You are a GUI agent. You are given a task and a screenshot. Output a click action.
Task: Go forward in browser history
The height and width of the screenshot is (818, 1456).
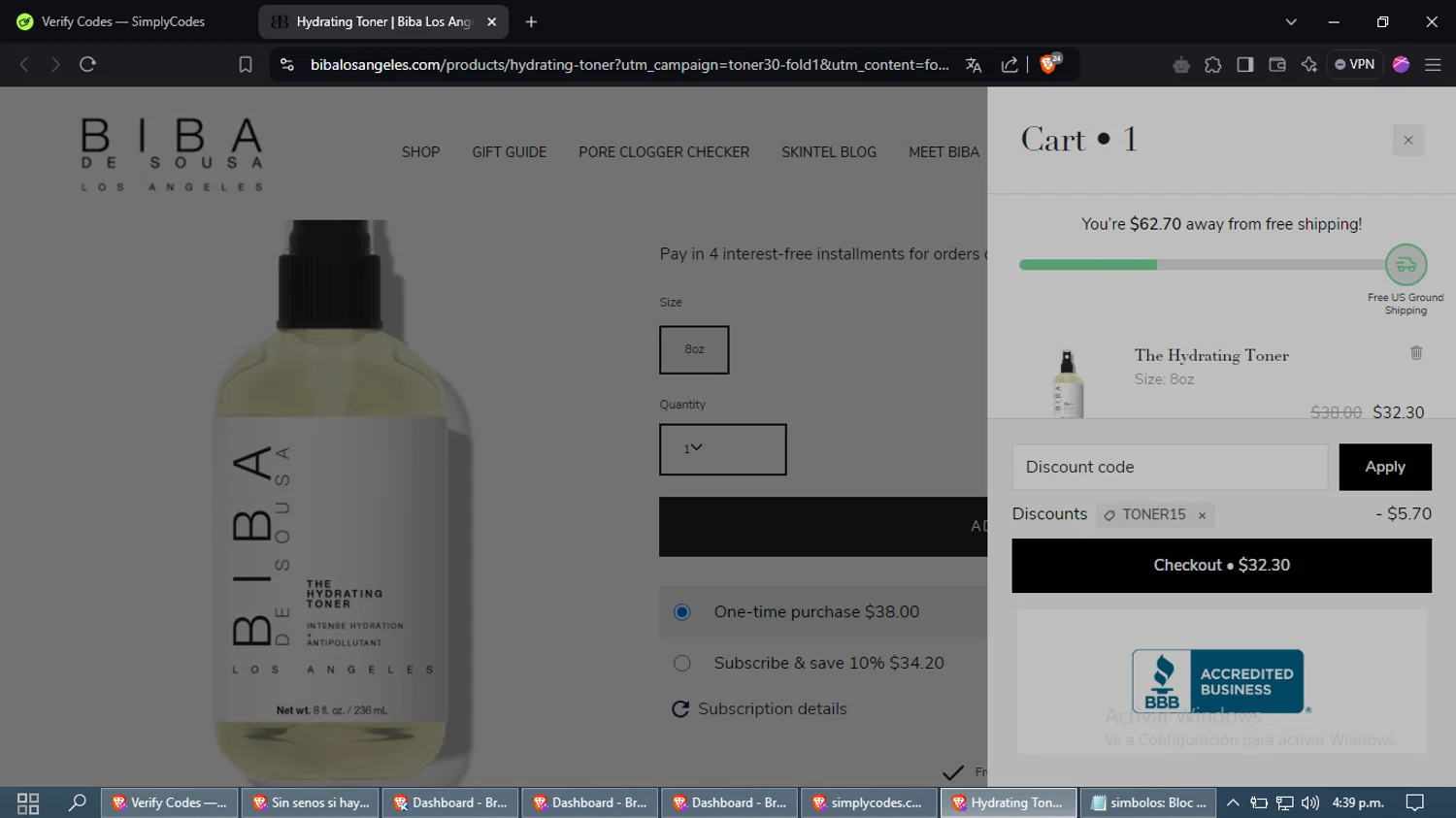(x=55, y=64)
